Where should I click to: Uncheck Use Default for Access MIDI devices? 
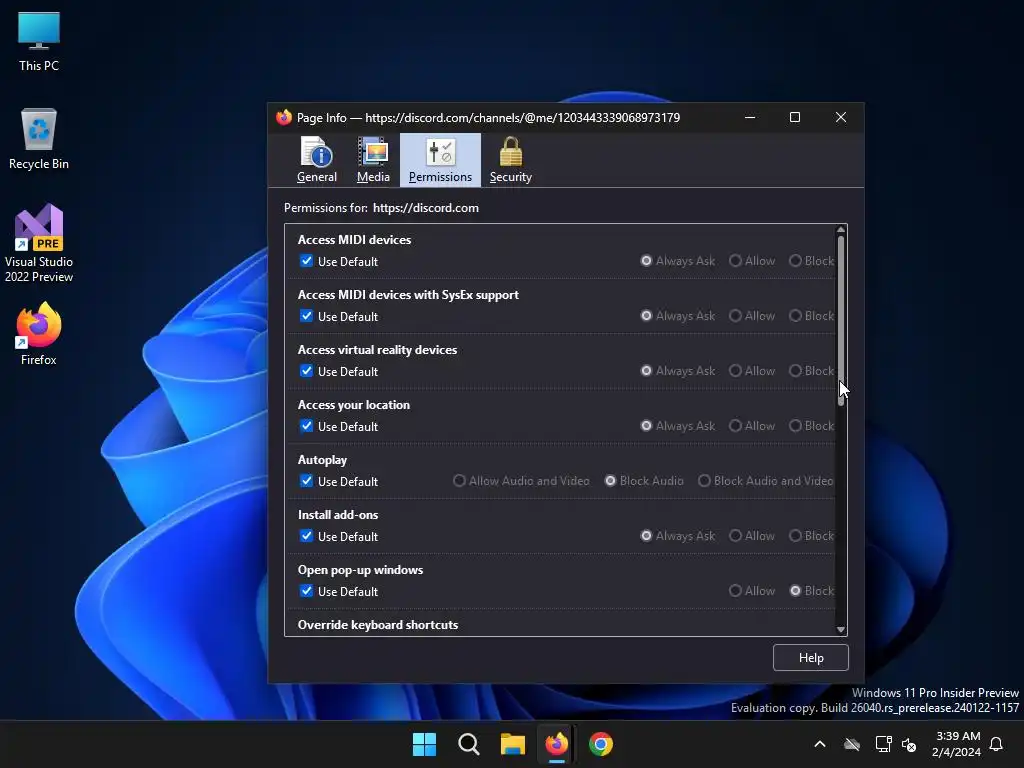[306, 261]
